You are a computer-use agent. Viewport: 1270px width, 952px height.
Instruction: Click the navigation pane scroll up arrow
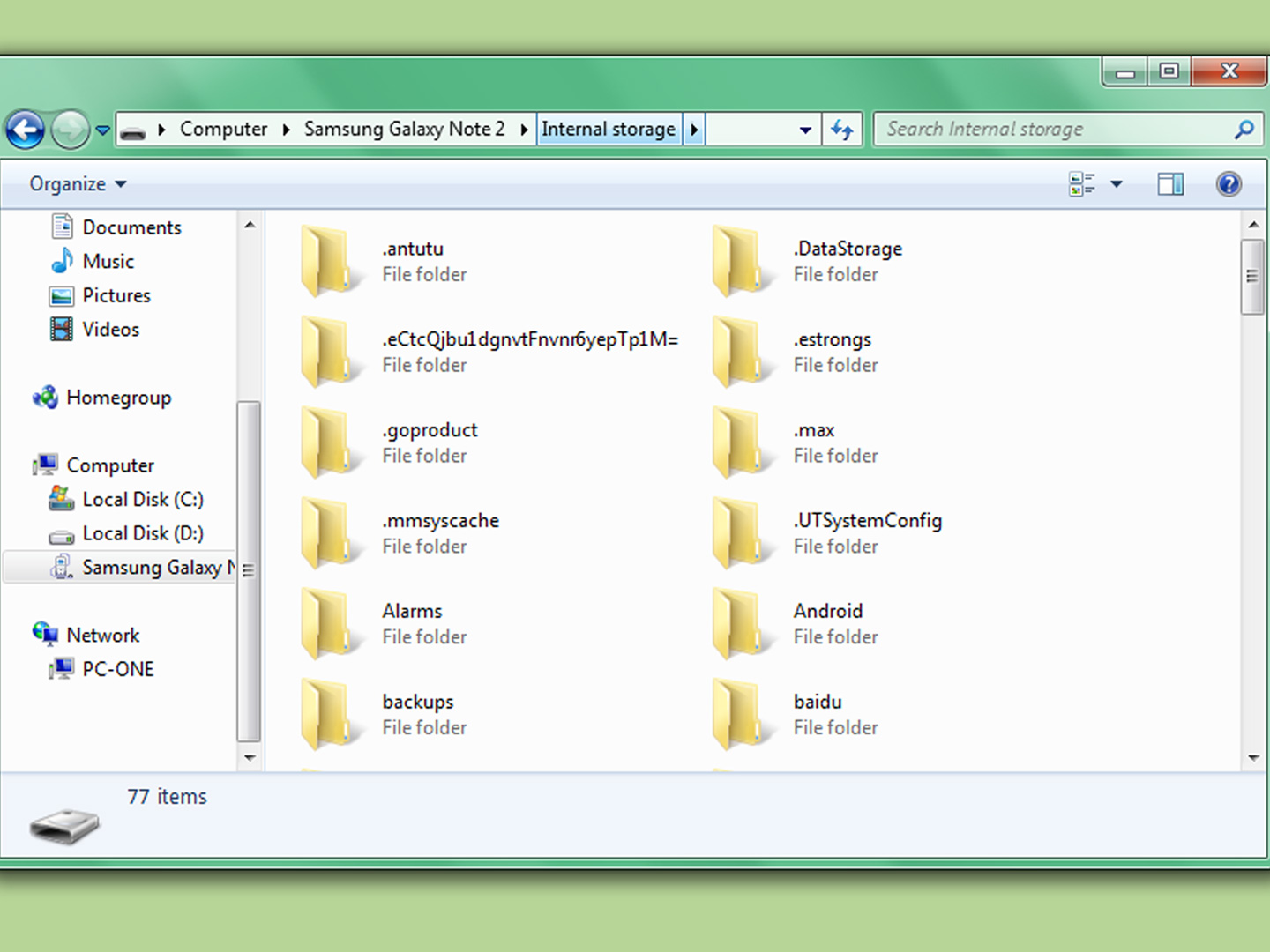click(250, 225)
